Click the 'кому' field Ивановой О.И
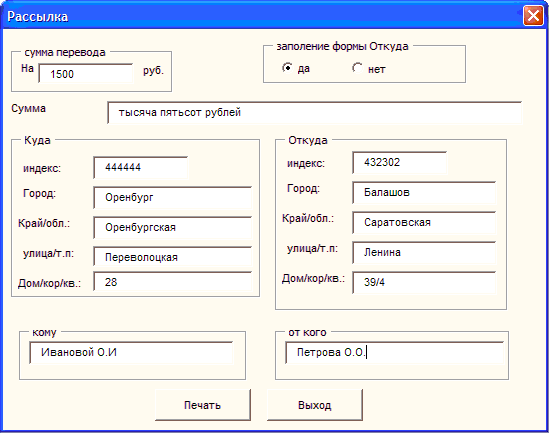 point(131,353)
